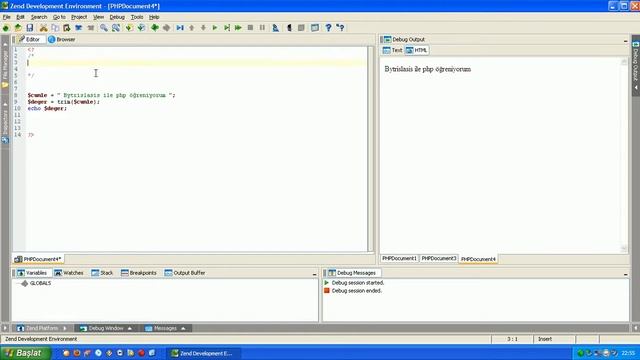Open the View menu

(98, 17)
